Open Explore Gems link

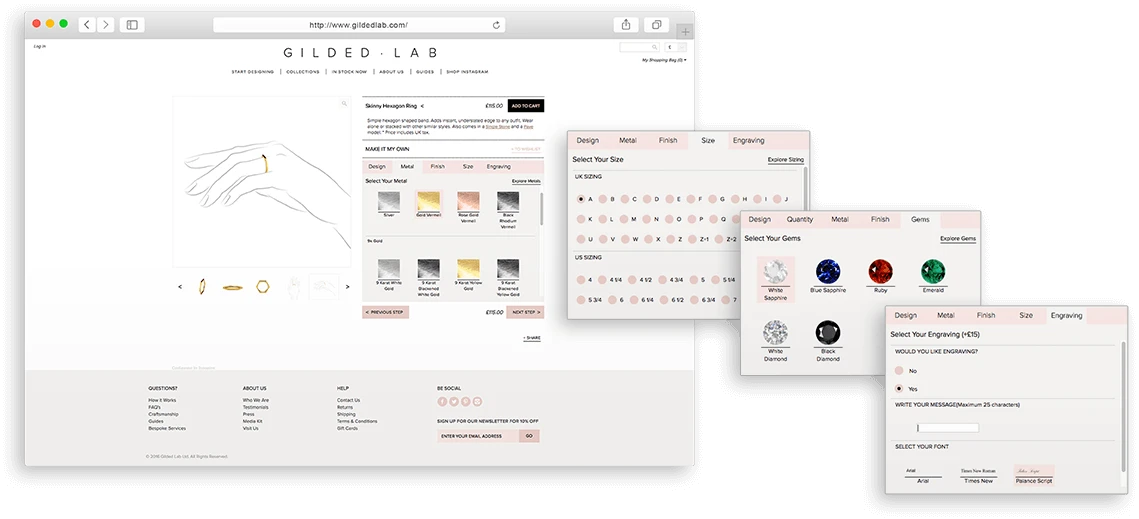(x=958, y=238)
